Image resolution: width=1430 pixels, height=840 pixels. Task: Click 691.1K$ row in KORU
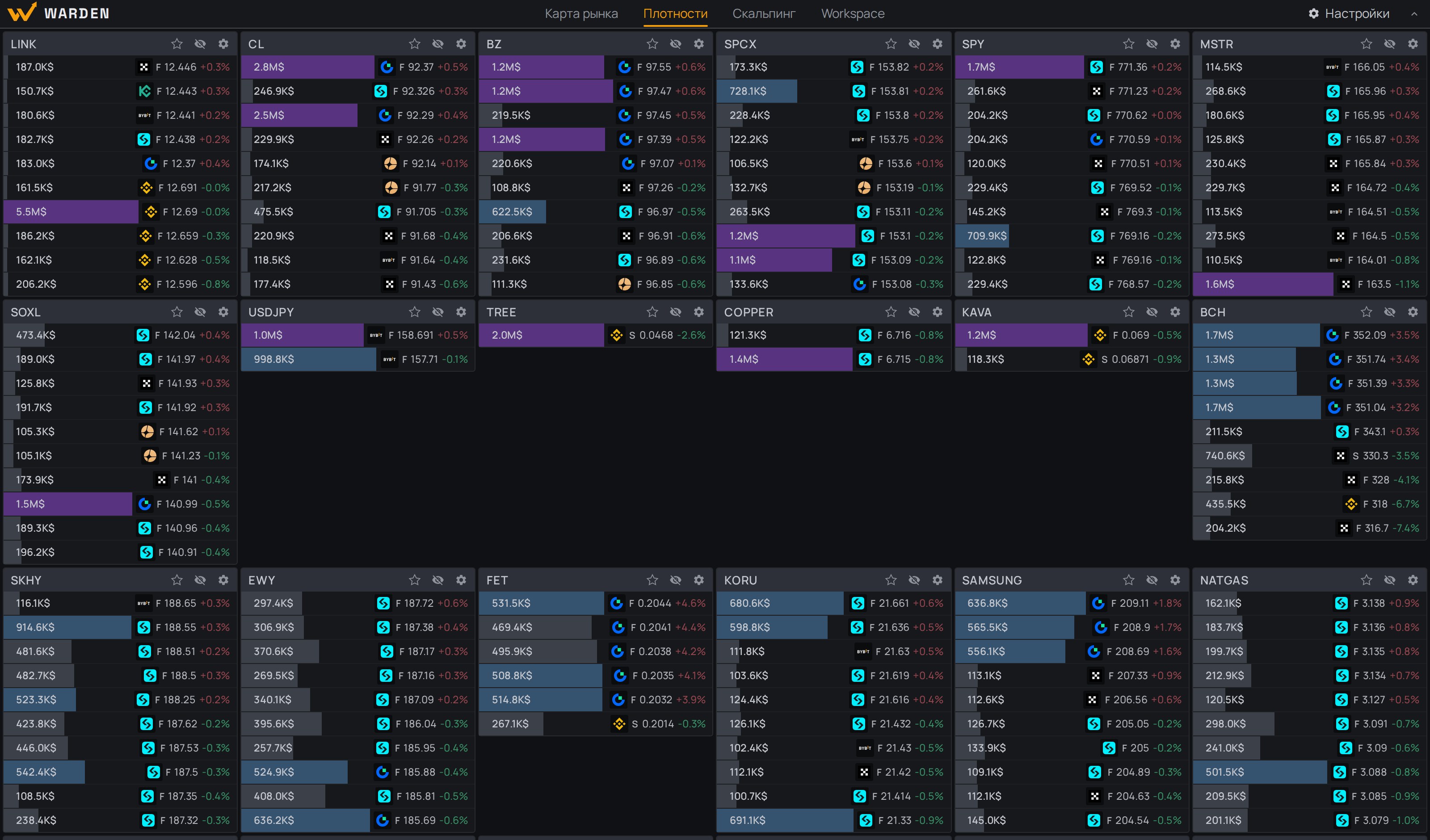pos(833,820)
